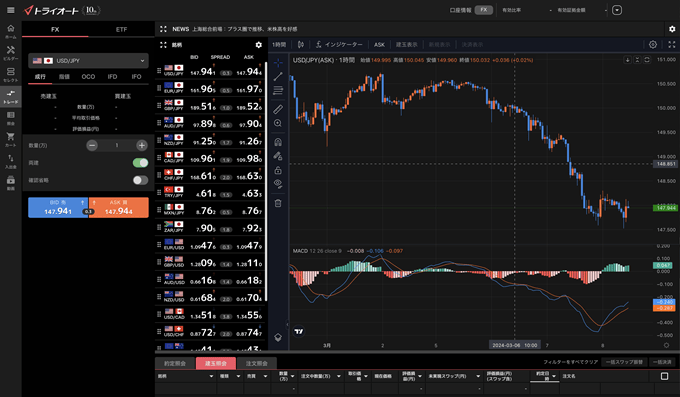
Task: Switch to the ETF tab
Action: pos(121,30)
